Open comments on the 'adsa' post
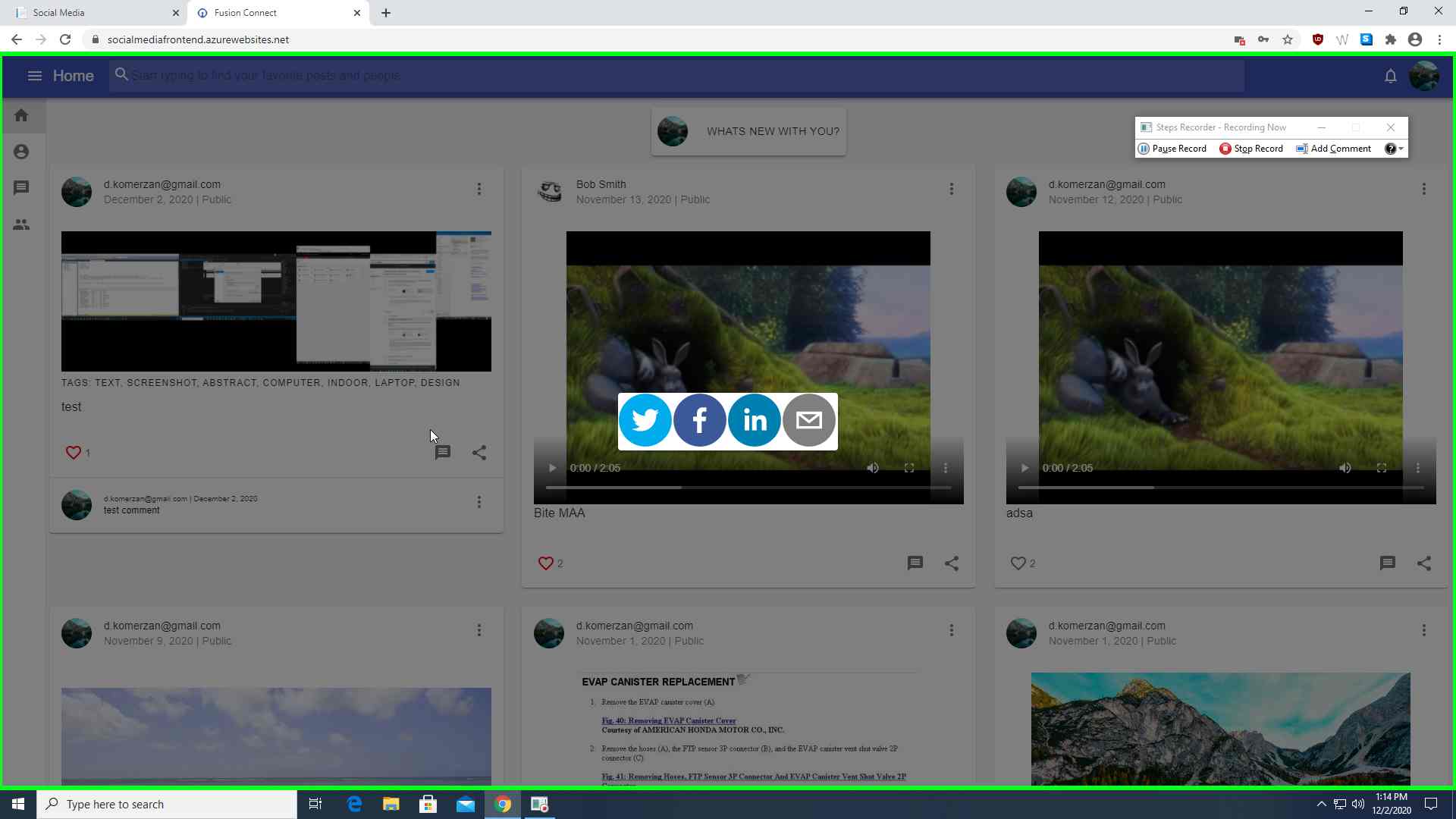This screenshot has height=819, width=1456. [1388, 563]
